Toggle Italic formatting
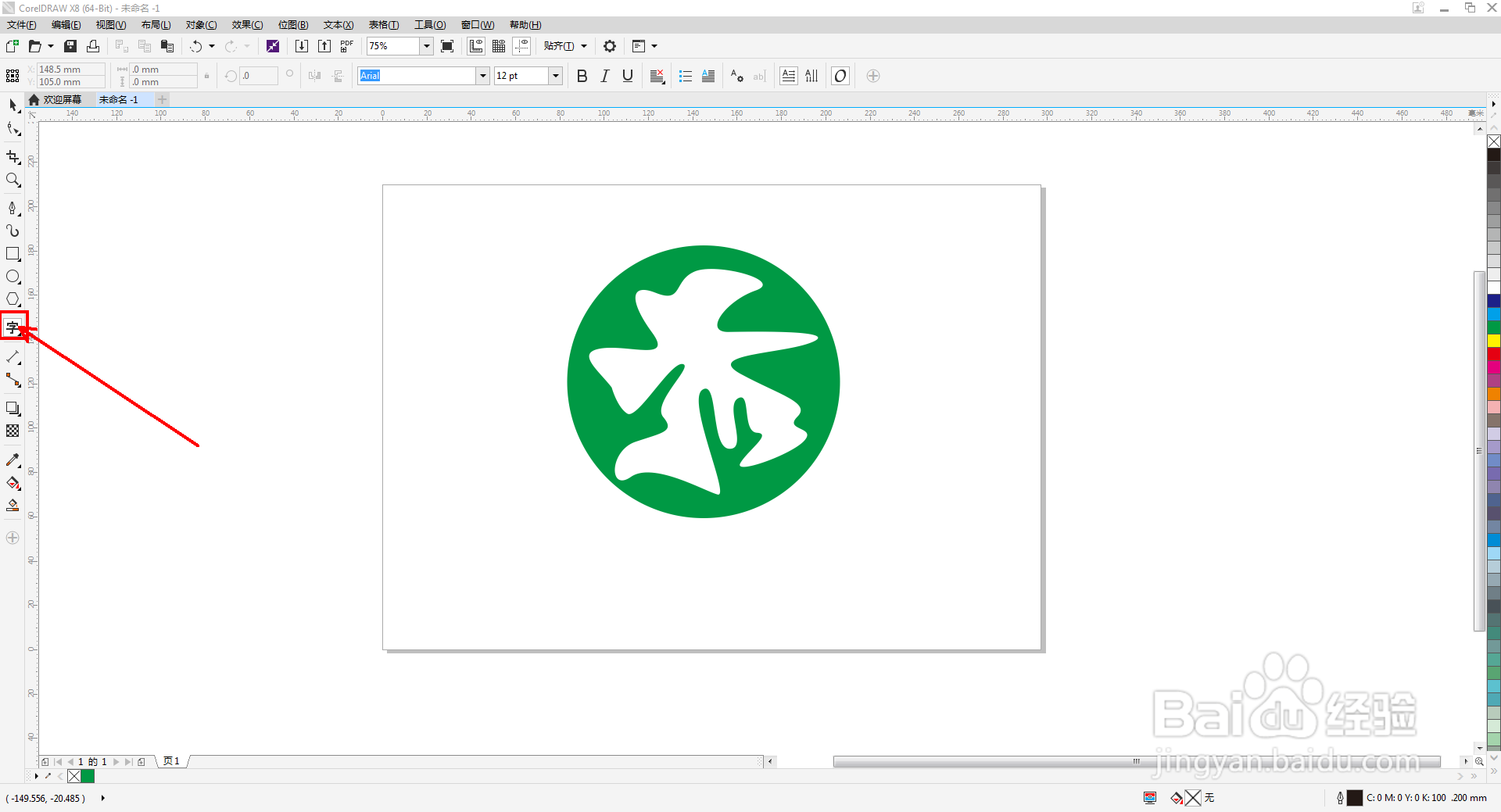The width and height of the screenshot is (1501, 812). click(604, 76)
